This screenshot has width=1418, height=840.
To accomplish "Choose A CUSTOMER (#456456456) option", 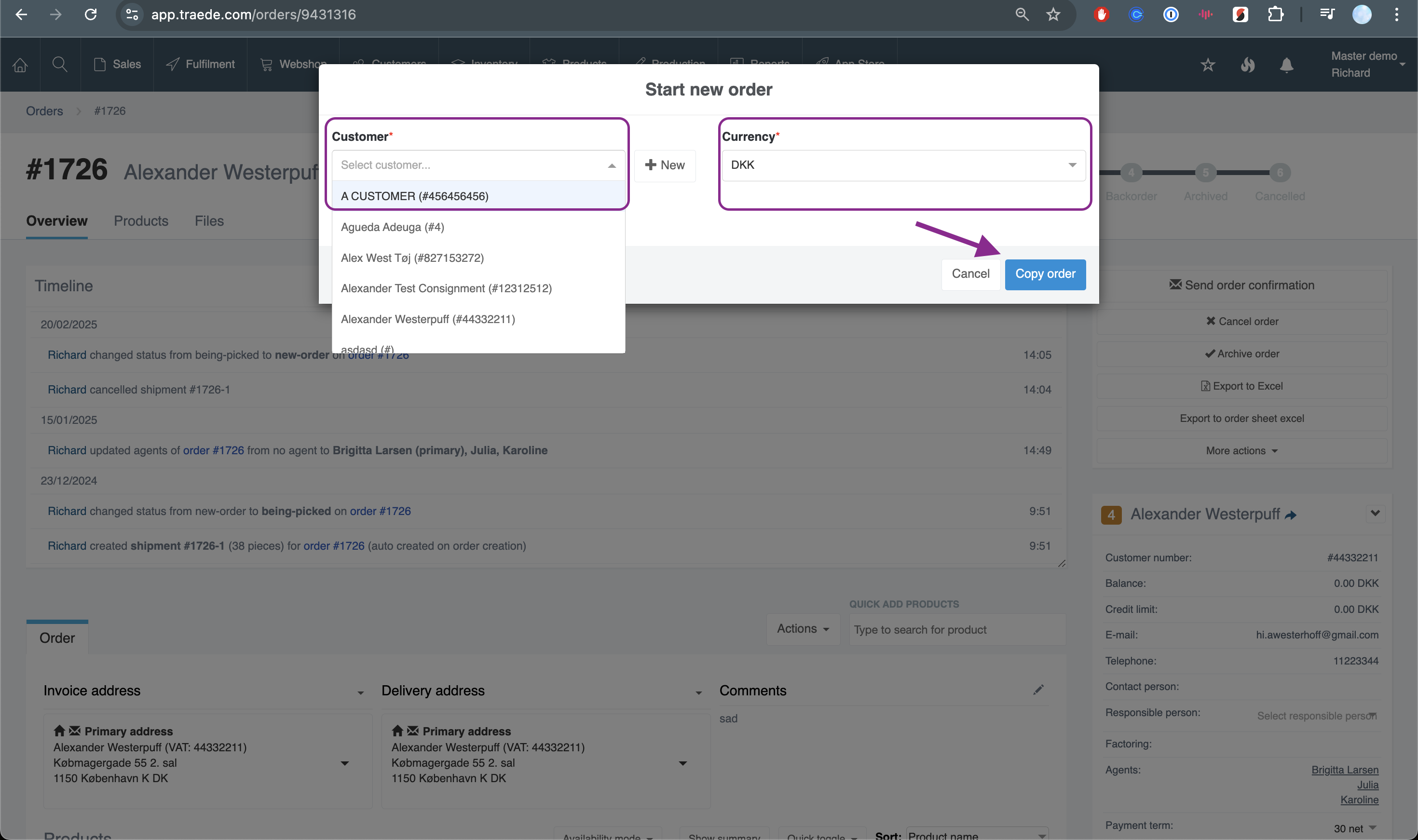I will [478, 196].
